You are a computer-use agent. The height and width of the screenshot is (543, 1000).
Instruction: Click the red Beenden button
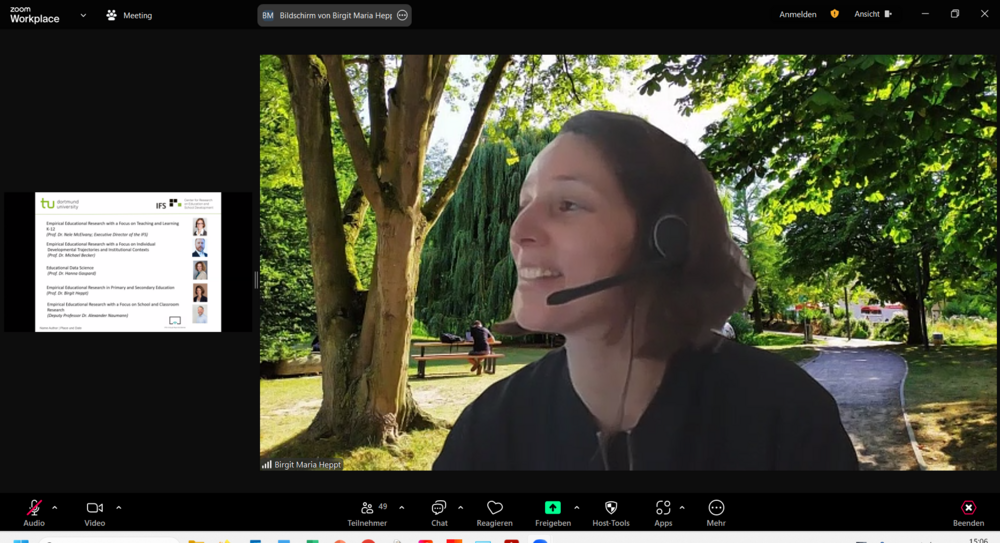tap(968, 508)
